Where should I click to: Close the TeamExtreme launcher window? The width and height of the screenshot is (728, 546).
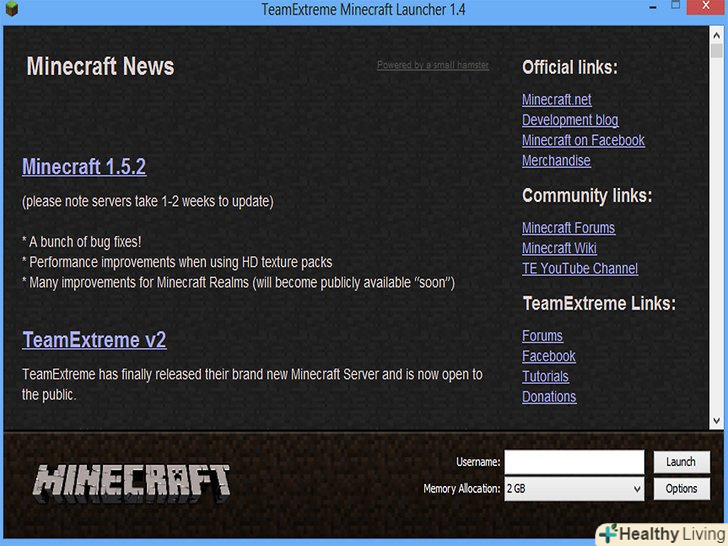coord(706,6)
